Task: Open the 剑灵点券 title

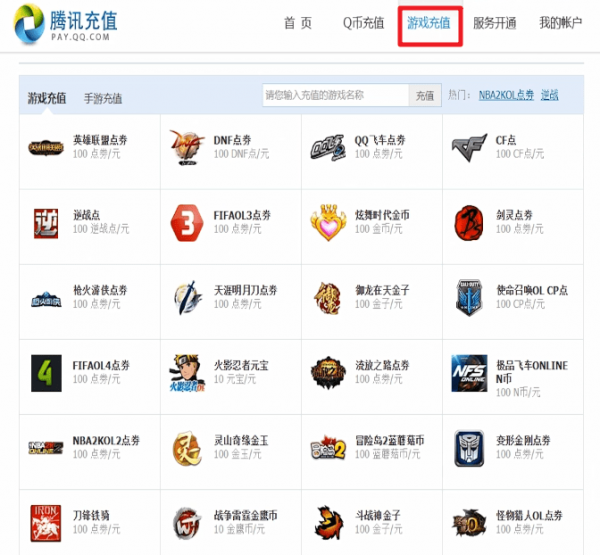Action: pos(514,215)
